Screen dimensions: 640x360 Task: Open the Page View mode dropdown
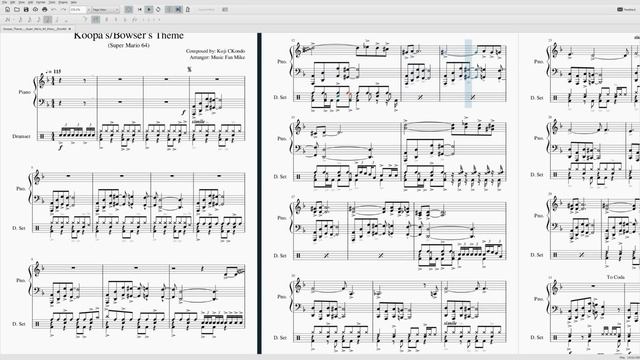pos(106,9)
